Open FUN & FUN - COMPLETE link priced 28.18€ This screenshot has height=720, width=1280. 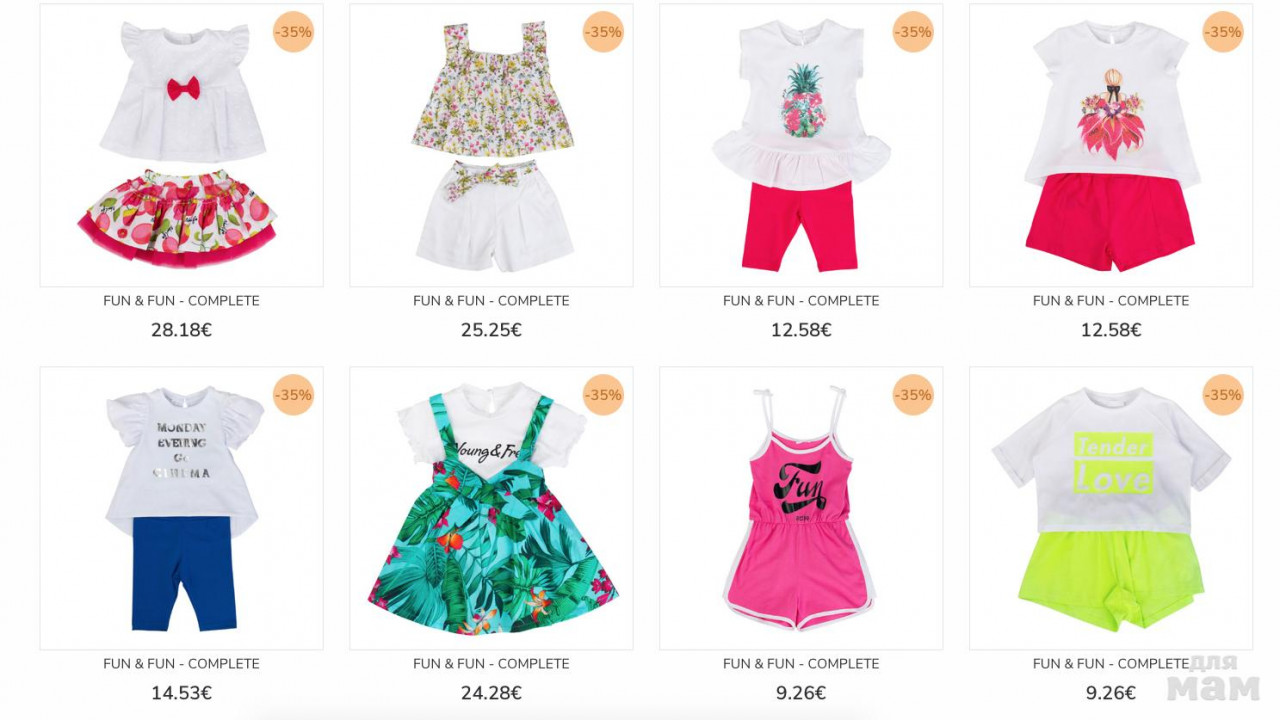point(181,301)
